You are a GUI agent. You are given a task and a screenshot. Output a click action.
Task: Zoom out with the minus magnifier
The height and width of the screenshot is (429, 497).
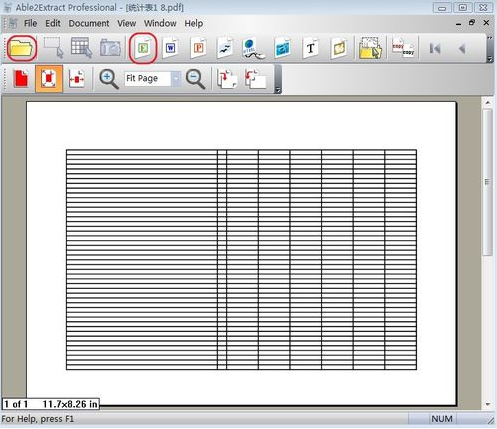pos(195,79)
